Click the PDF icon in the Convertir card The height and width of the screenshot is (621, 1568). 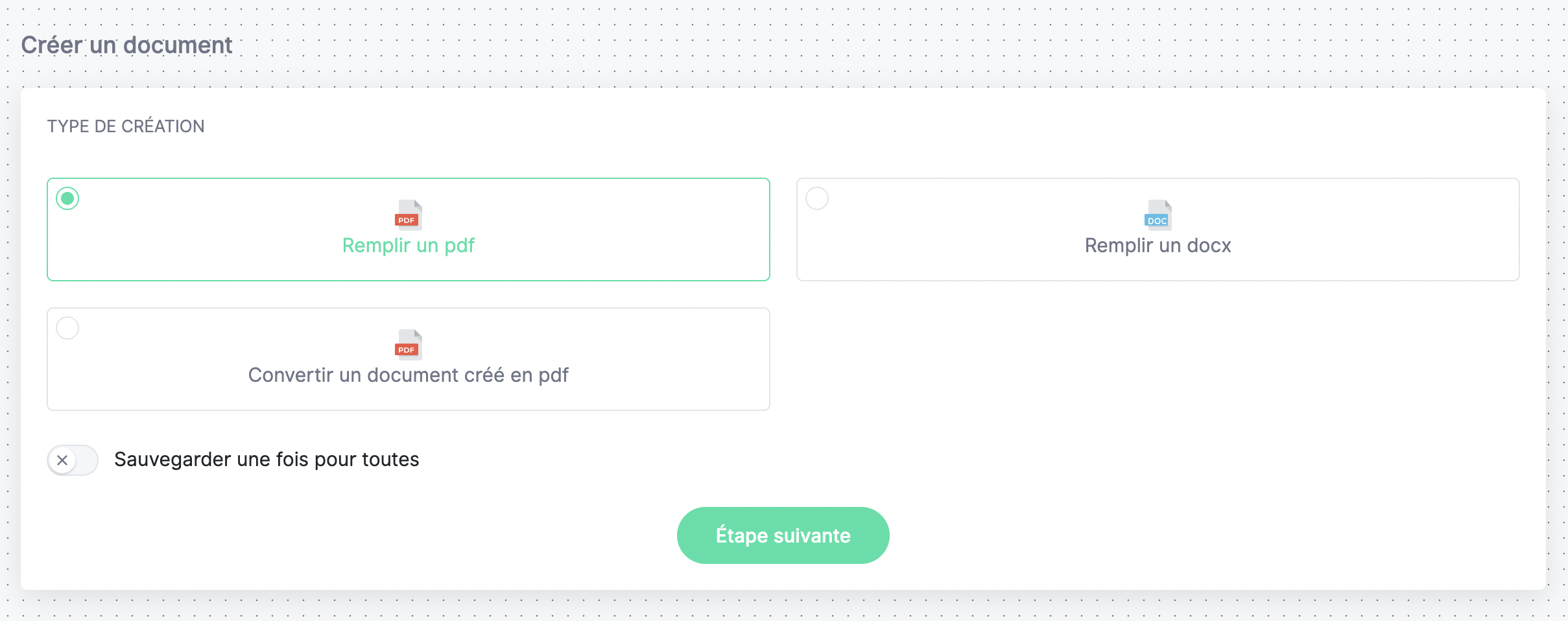409,344
